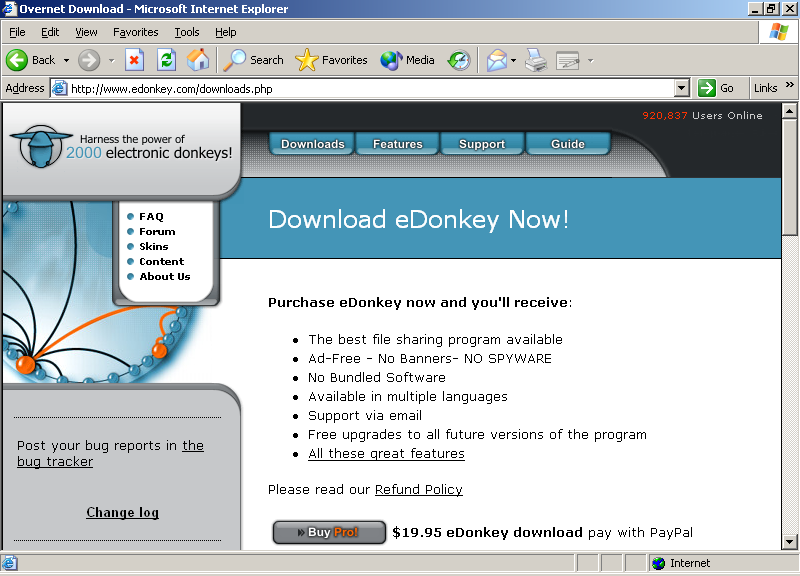Open the Favorites menu
The image size is (800, 576).
(x=136, y=32)
